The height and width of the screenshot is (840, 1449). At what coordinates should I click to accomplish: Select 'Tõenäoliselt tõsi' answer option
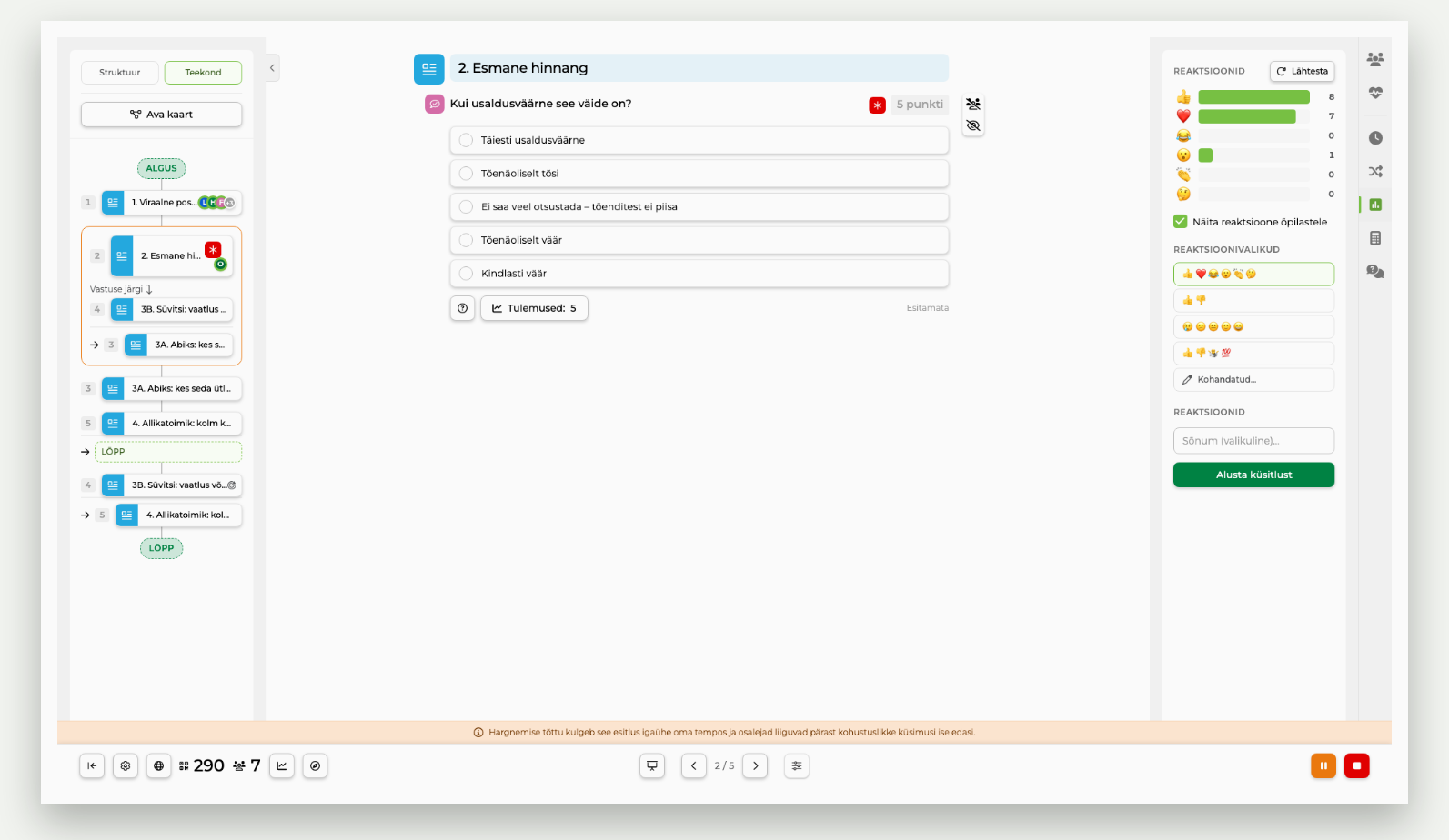point(699,174)
